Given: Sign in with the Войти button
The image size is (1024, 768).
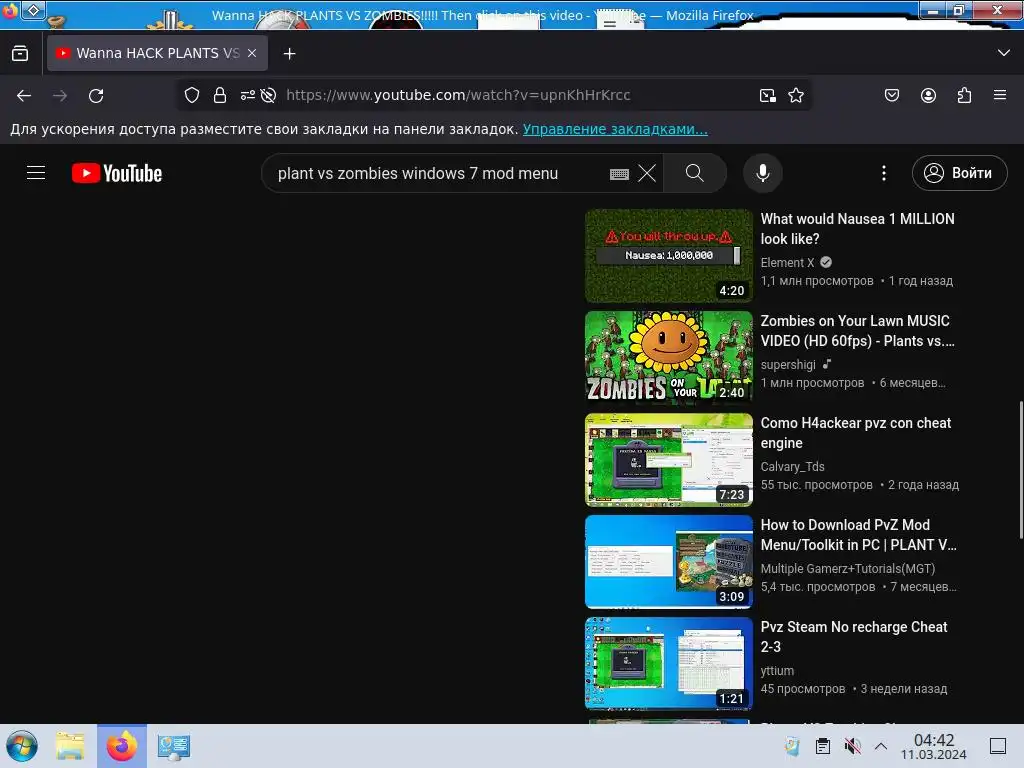Looking at the screenshot, I should click(959, 173).
